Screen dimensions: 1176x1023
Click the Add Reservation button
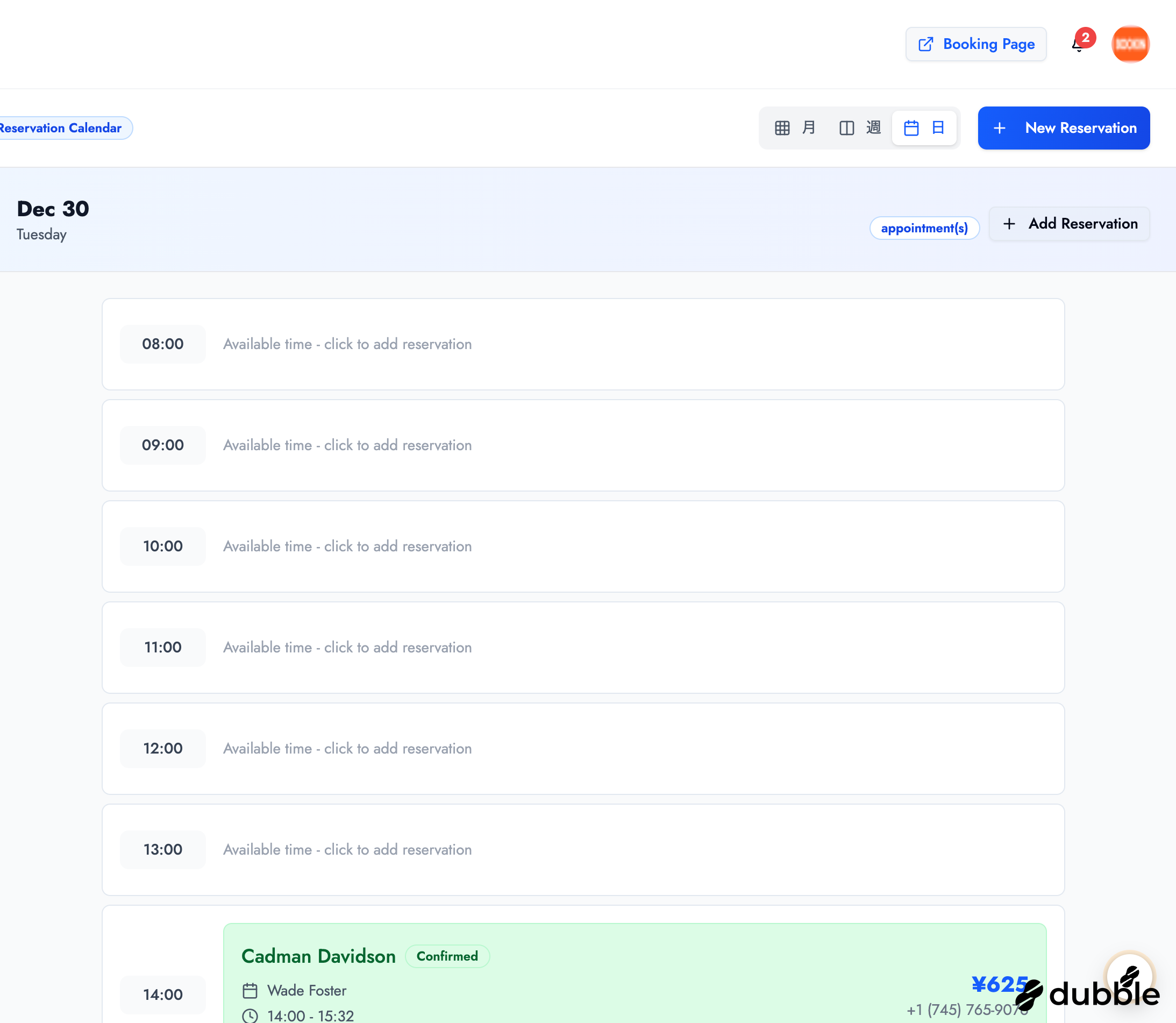(1069, 224)
